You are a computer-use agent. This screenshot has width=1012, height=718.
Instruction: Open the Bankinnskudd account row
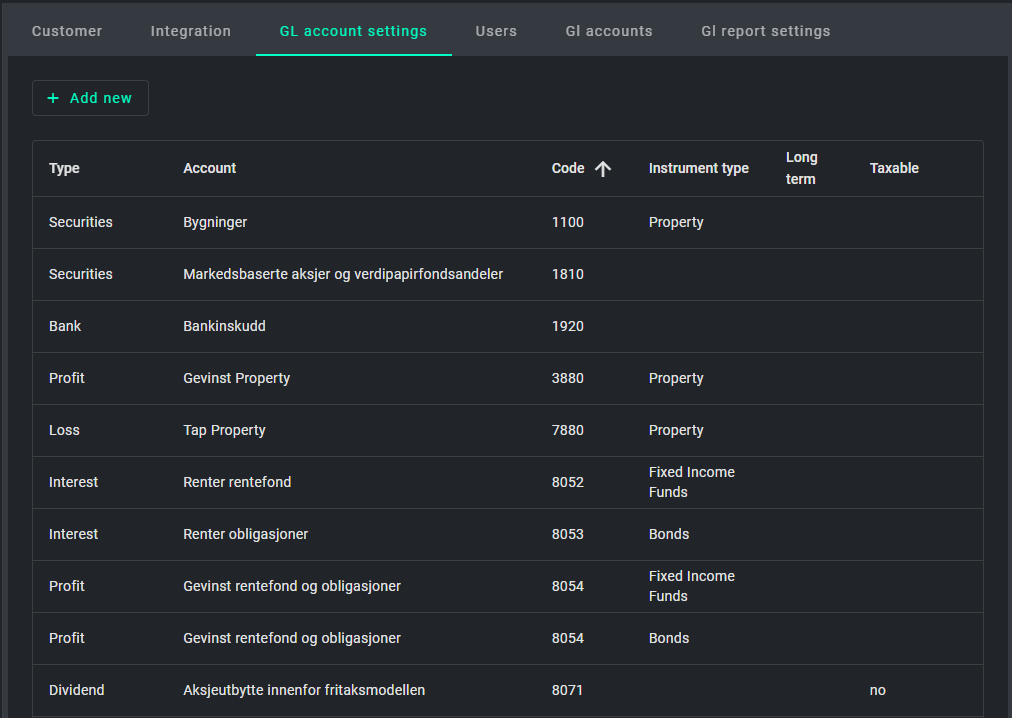224,326
